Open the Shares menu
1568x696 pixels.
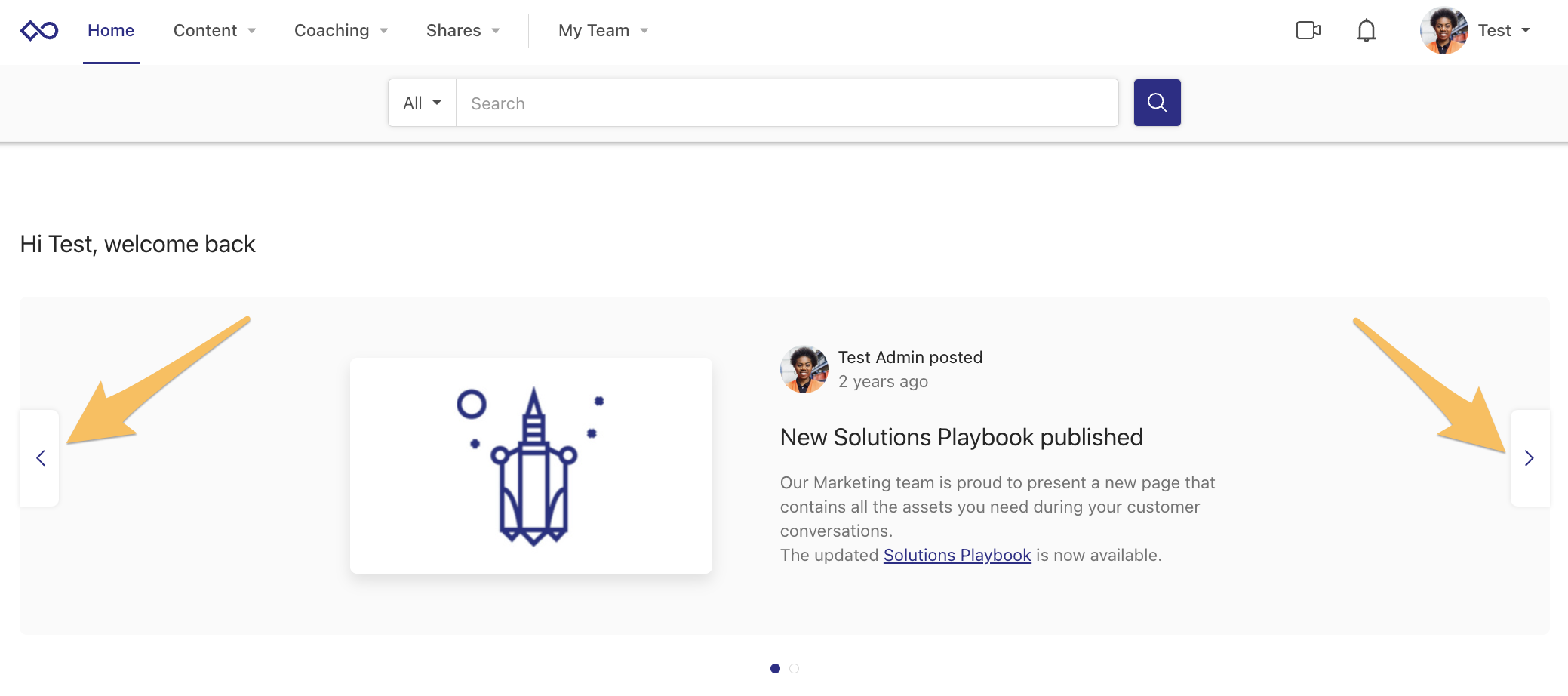pyautogui.click(x=463, y=31)
